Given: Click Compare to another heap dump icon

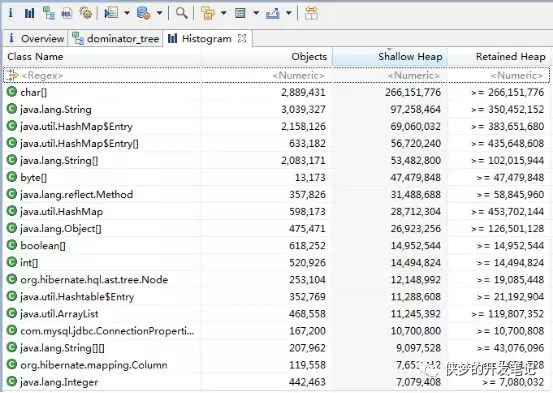Looking at the screenshot, I should pos(311,13).
